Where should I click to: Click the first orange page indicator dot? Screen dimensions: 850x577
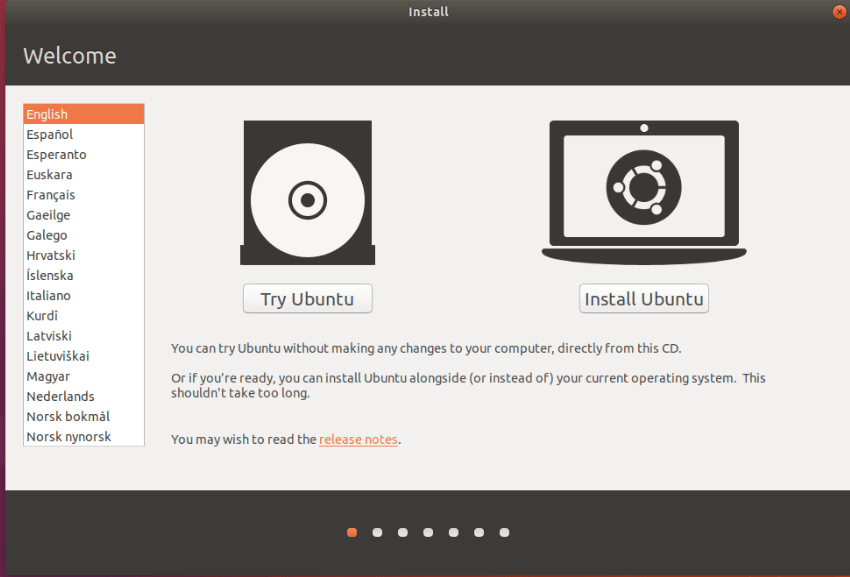point(352,532)
